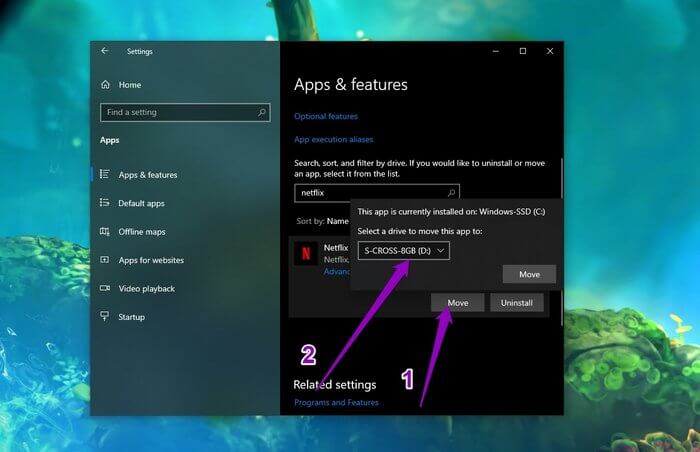The image size is (700, 452).
Task: Close the Settings window
Action: (550, 51)
